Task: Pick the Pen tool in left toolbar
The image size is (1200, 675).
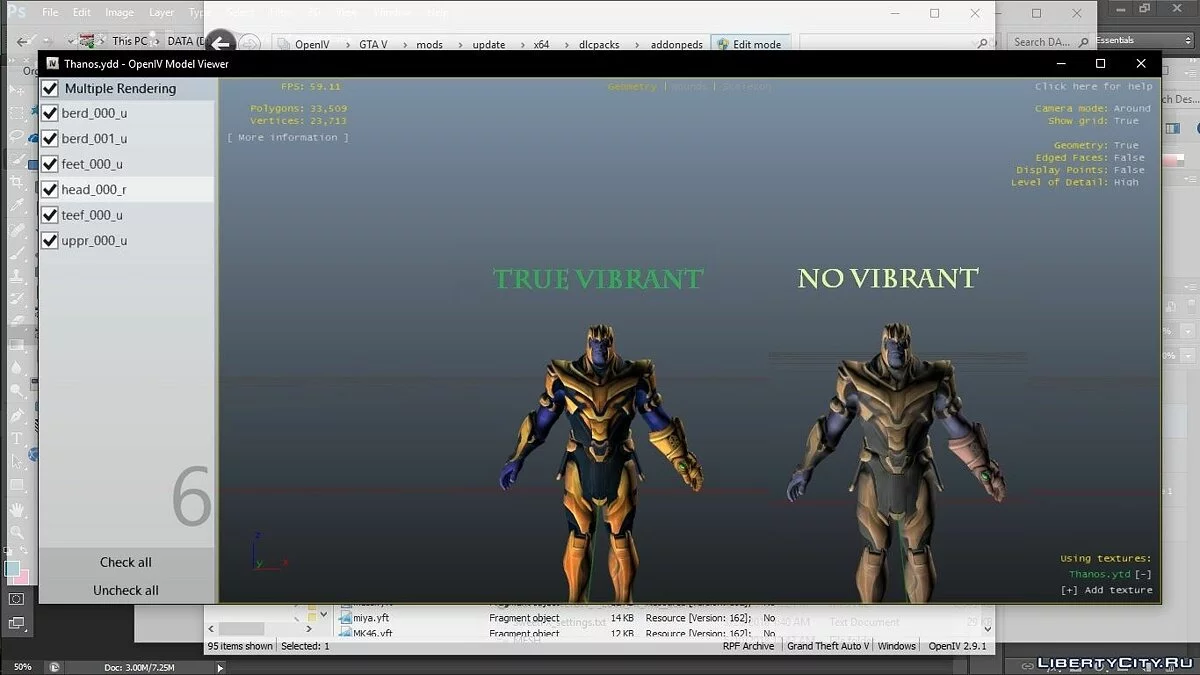Action: pos(17,415)
